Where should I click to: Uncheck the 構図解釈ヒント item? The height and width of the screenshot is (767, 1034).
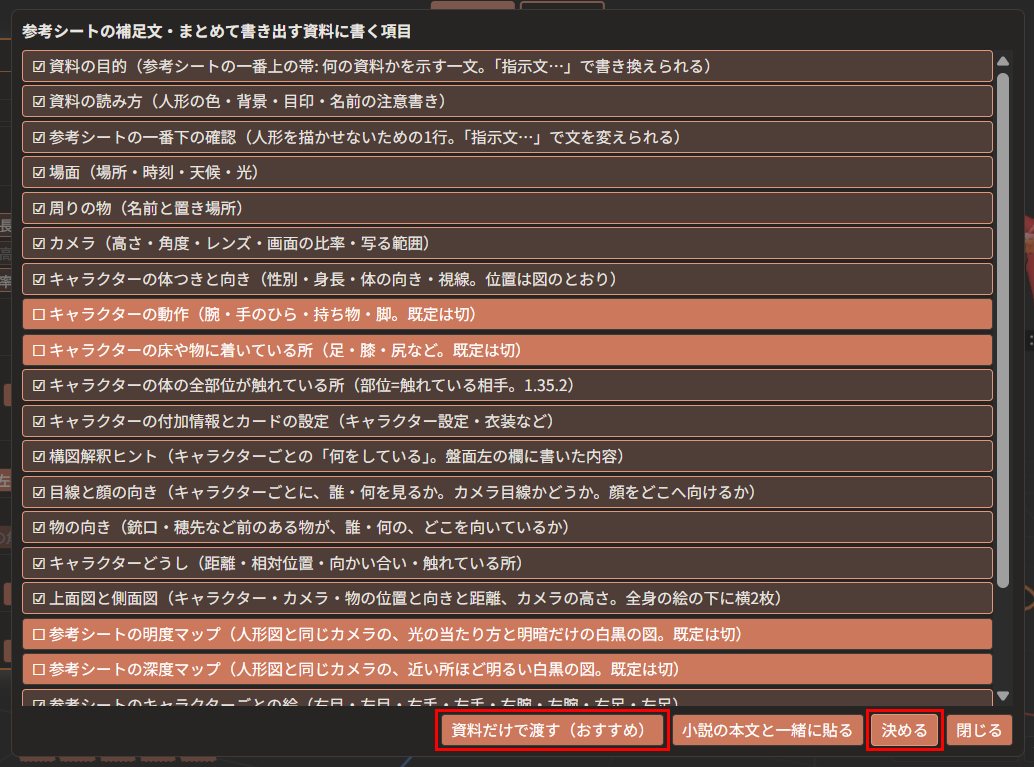pyautogui.click(x=507, y=456)
